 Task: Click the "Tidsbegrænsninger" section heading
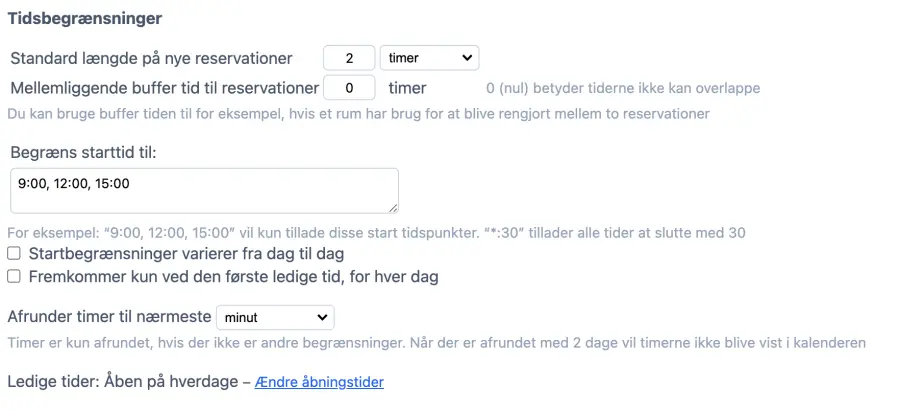coord(85,18)
